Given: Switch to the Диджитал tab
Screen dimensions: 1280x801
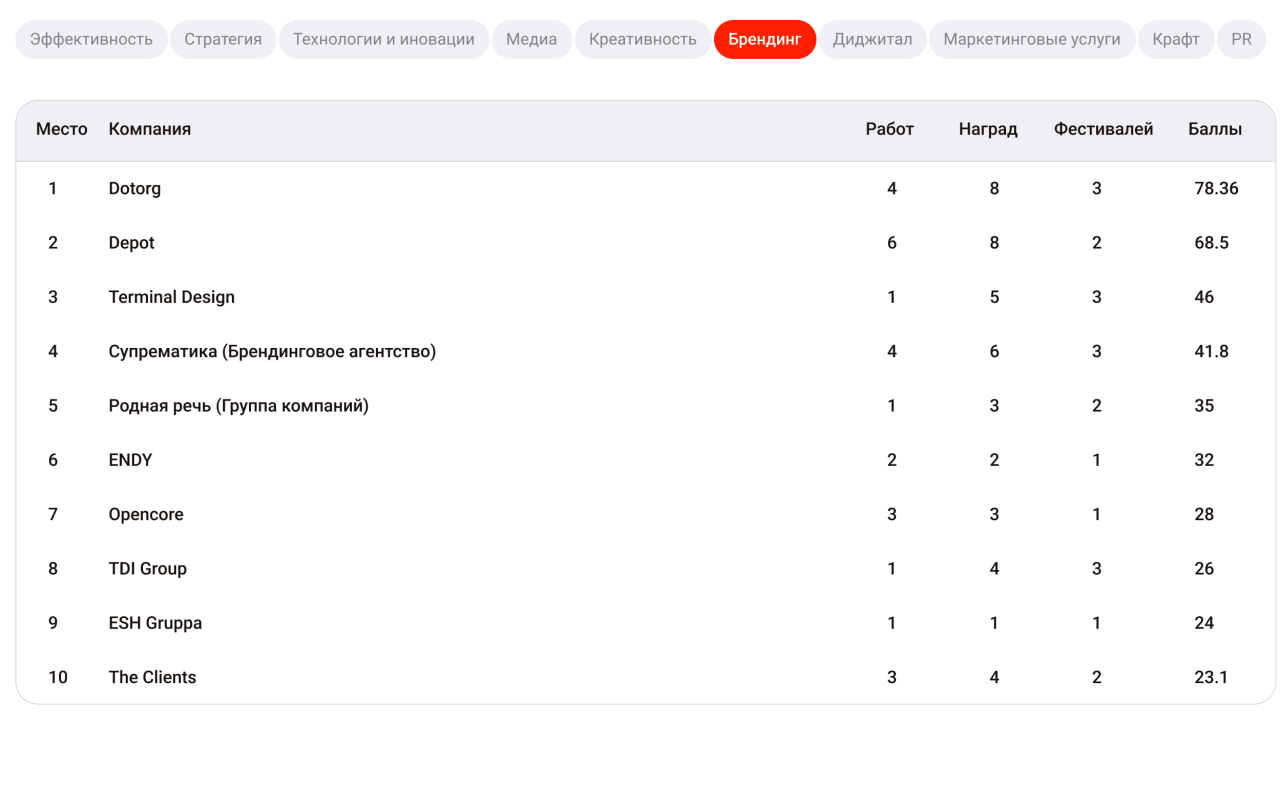Looking at the screenshot, I should 873,39.
